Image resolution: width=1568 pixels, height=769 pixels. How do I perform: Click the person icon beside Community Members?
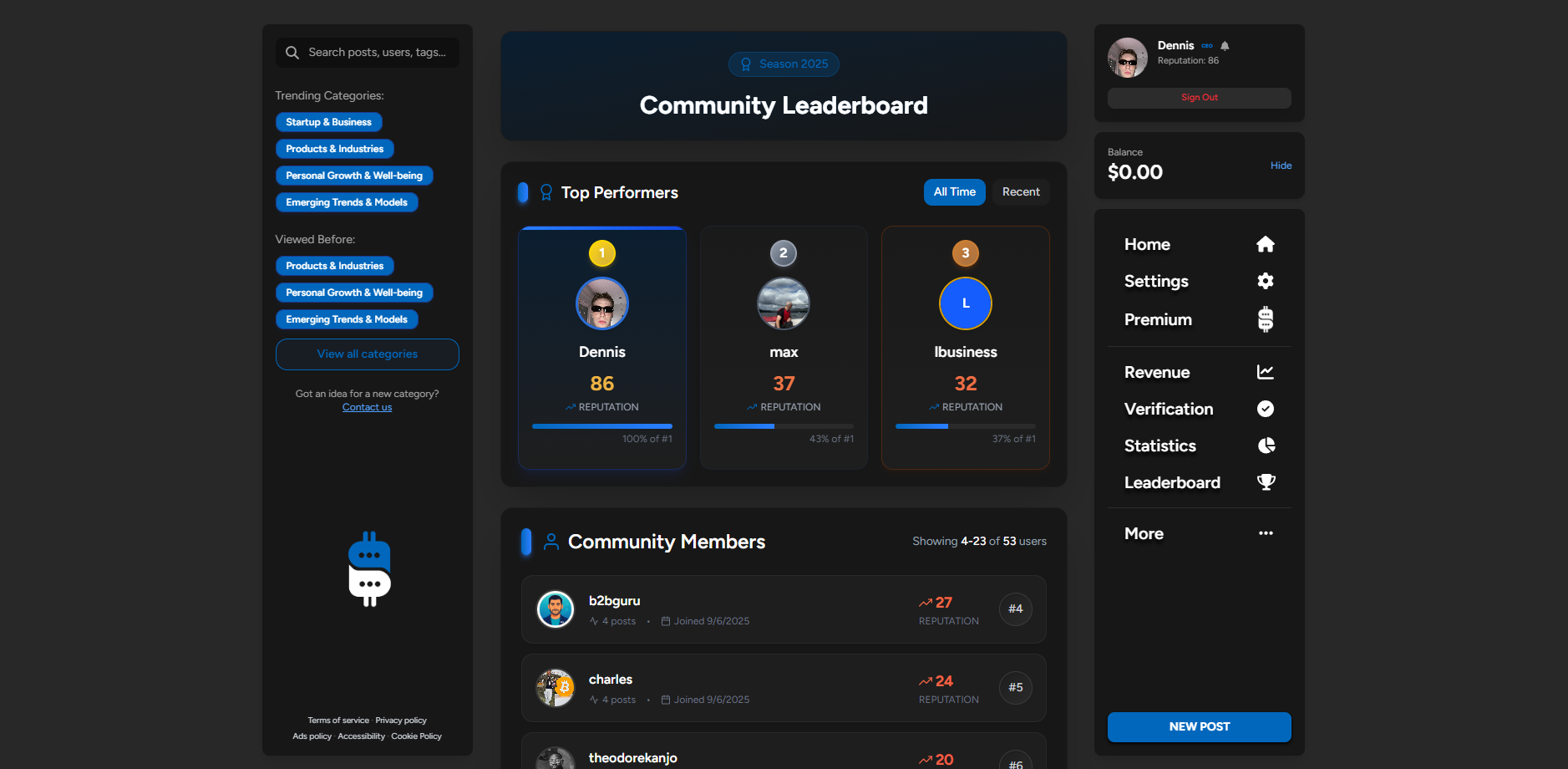(551, 542)
